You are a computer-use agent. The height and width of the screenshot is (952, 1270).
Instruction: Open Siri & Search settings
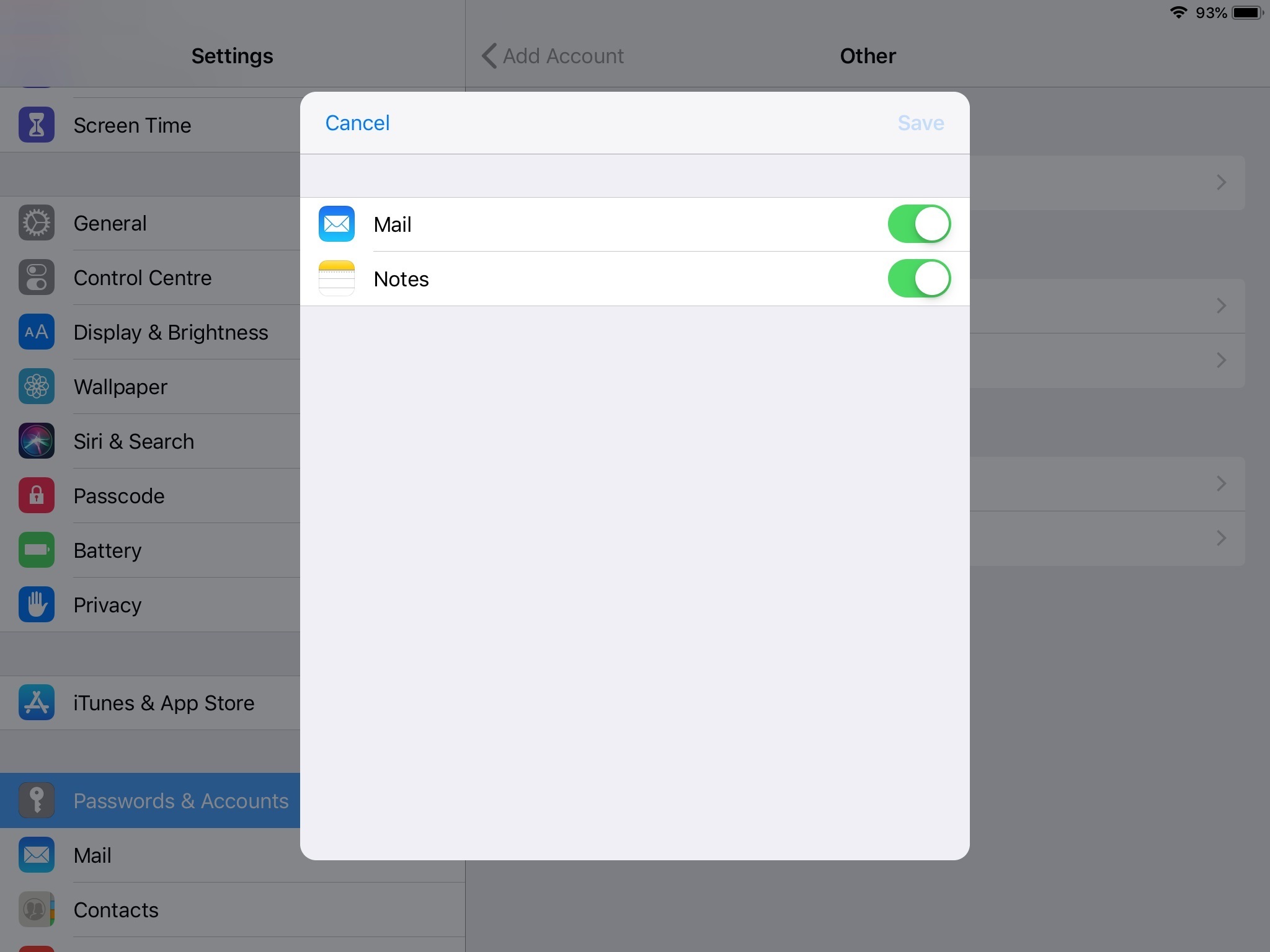pos(150,441)
